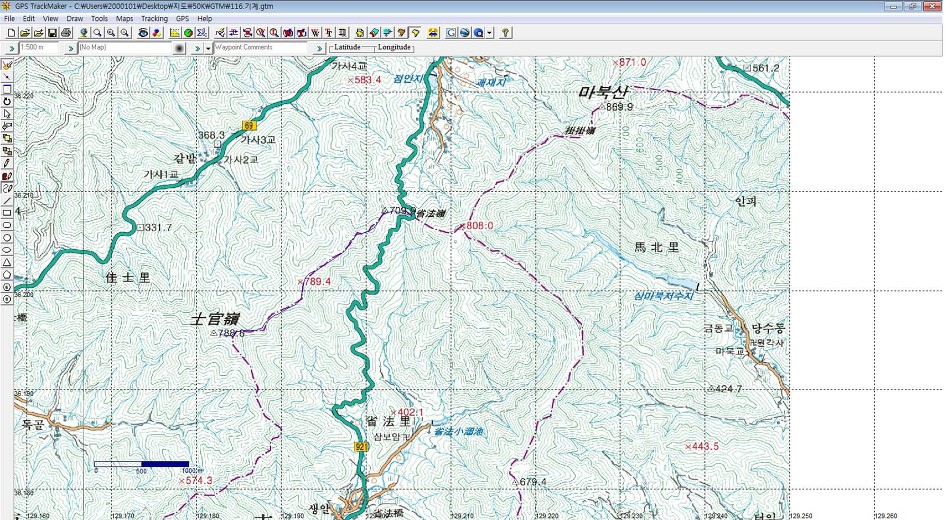
Task: Pick the rotate arrow tool in sidebar
Action: tap(7, 101)
